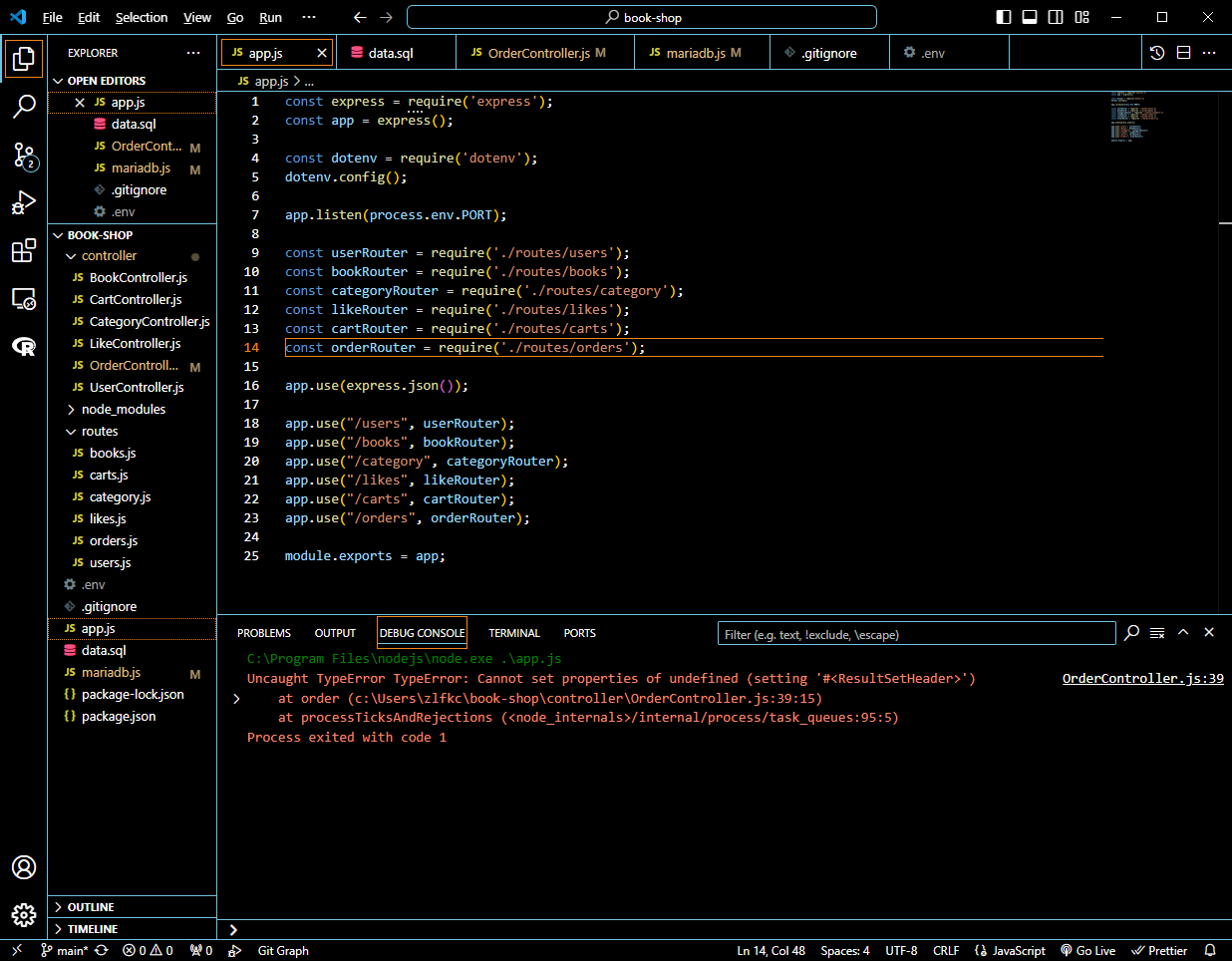The width and height of the screenshot is (1232, 961).
Task: Synchronize changes icon in status bar
Action: point(102,950)
